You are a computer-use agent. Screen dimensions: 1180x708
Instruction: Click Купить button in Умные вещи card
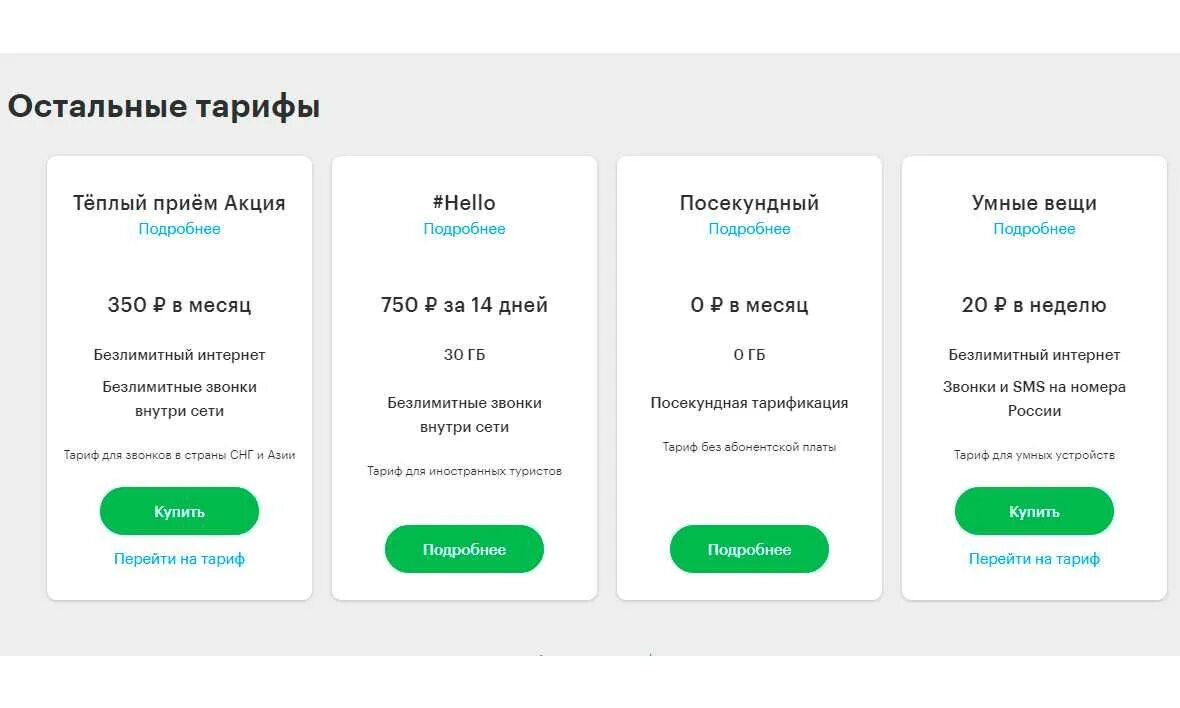1034,511
